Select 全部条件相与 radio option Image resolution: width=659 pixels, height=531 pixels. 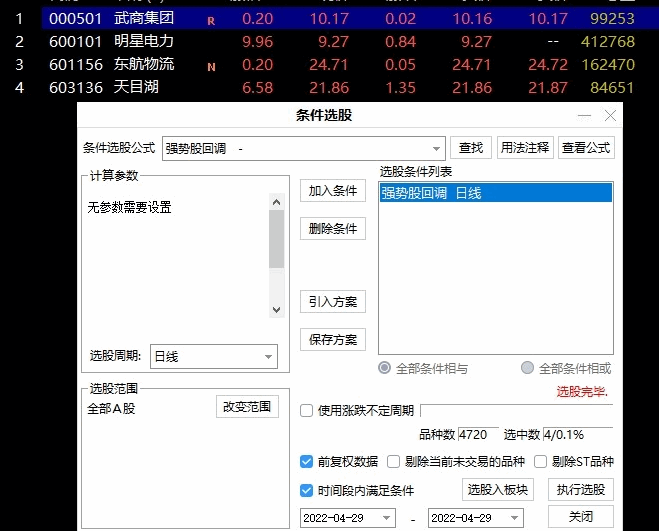coord(384,368)
